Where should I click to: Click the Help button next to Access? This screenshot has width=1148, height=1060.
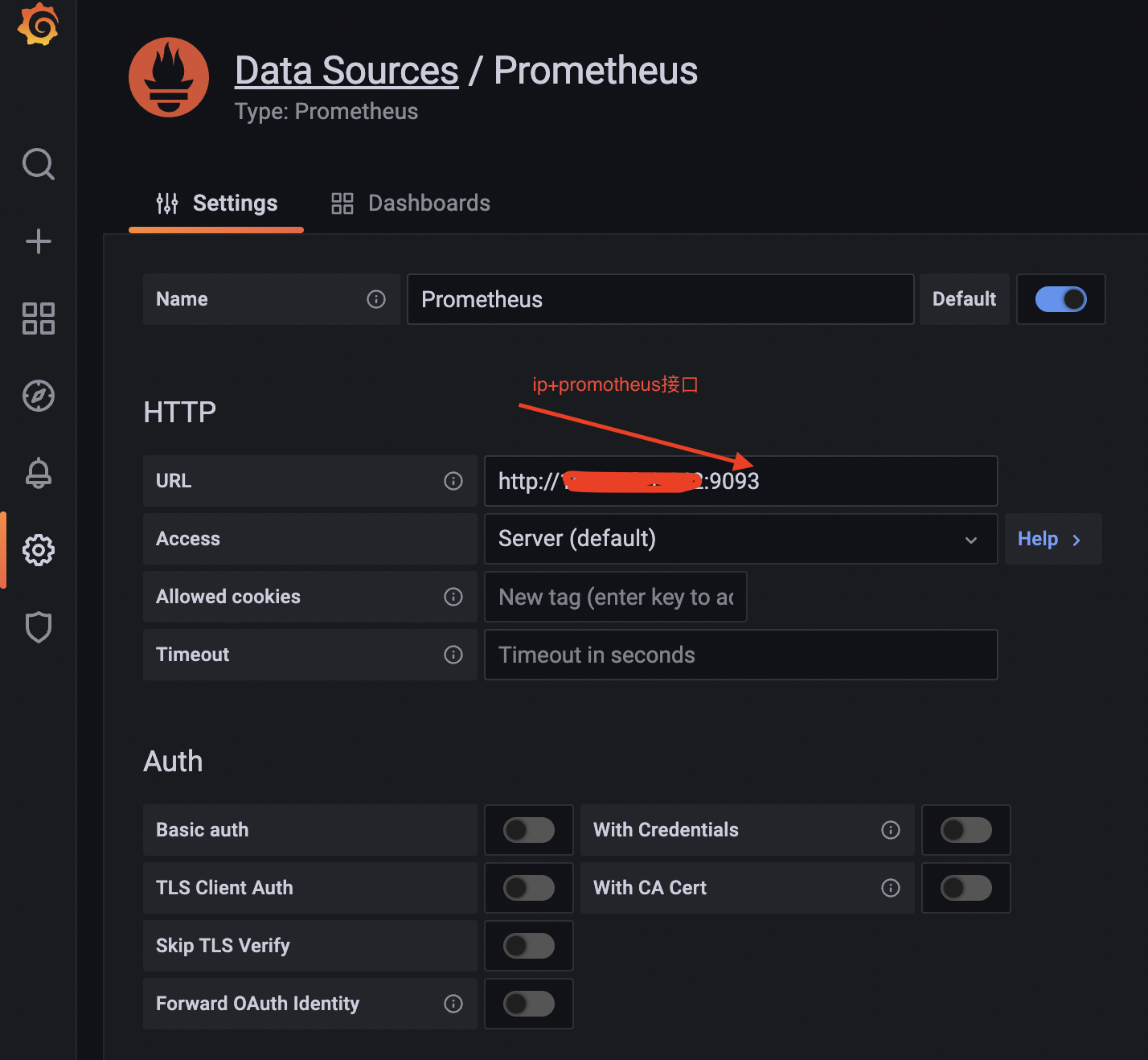[x=1048, y=539]
